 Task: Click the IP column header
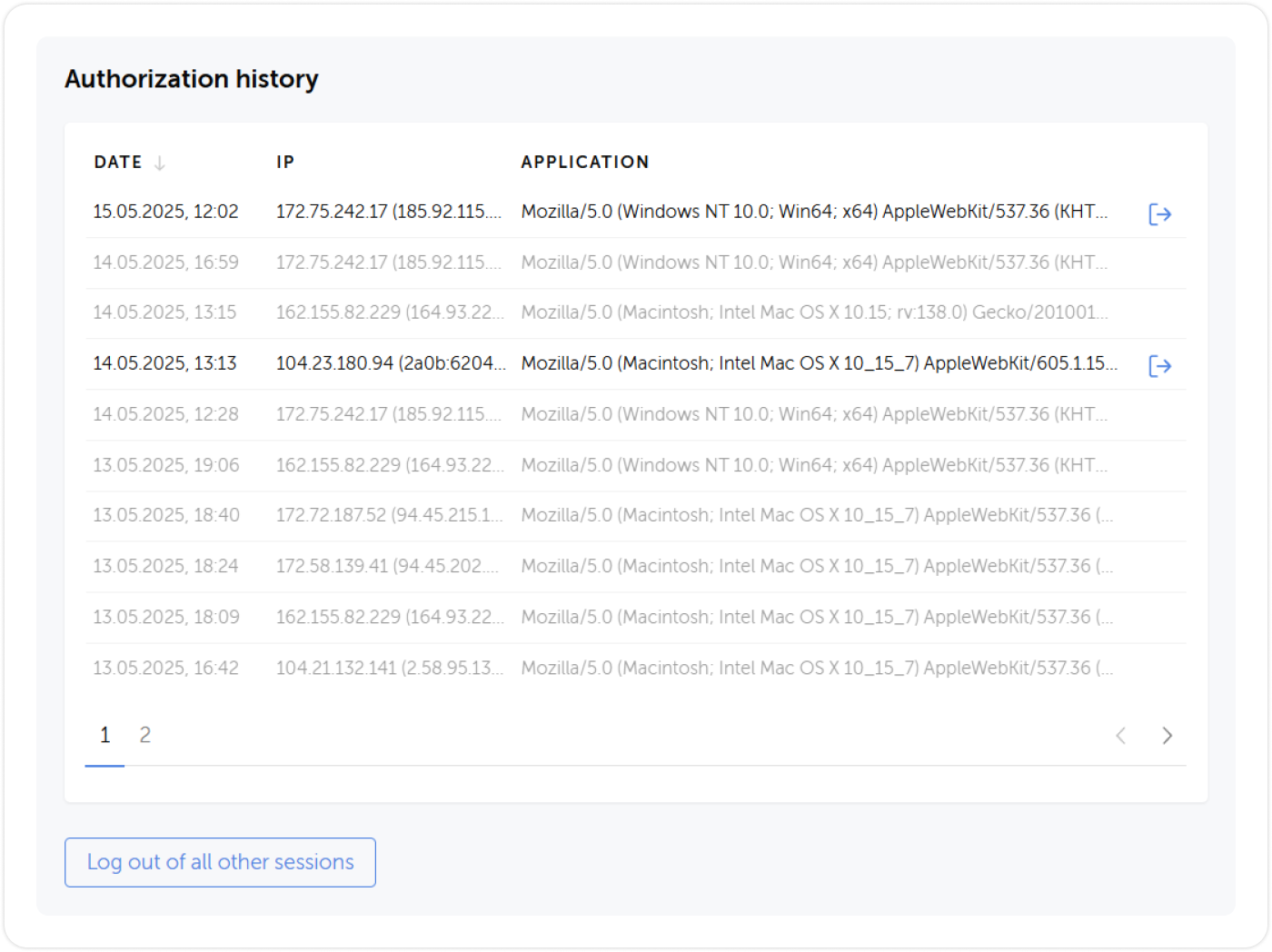285,162
